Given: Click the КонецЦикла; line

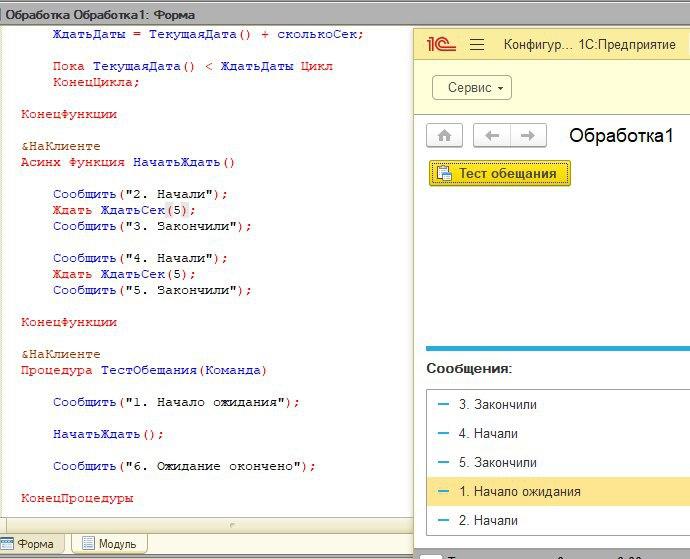Looking at the screenshot, I should (x=96, y=82).
